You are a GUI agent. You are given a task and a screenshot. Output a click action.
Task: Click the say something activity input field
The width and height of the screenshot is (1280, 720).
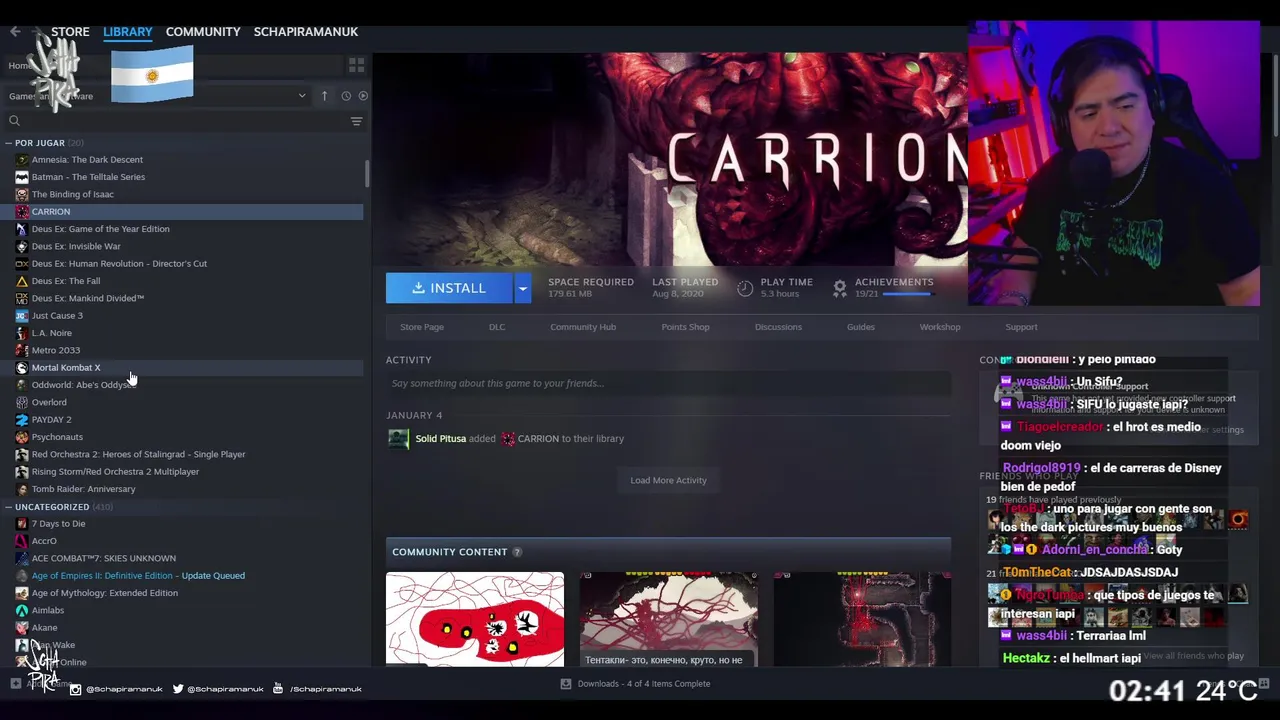668,384
